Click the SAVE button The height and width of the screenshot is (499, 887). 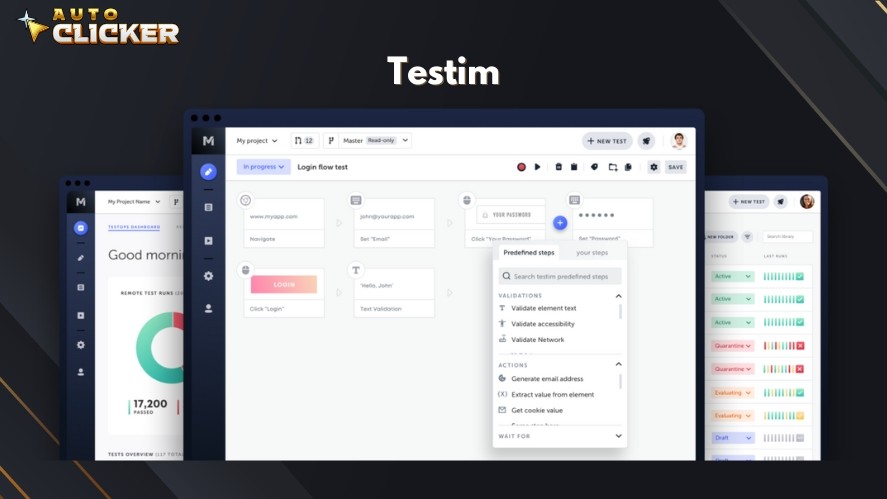(x=675, y=167)
